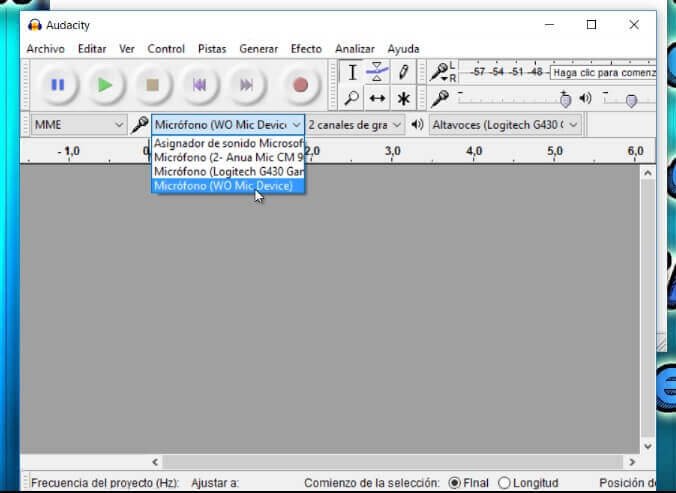Open recording meter microphone options
Screen dimensions: 676x493
click(442, 72)
